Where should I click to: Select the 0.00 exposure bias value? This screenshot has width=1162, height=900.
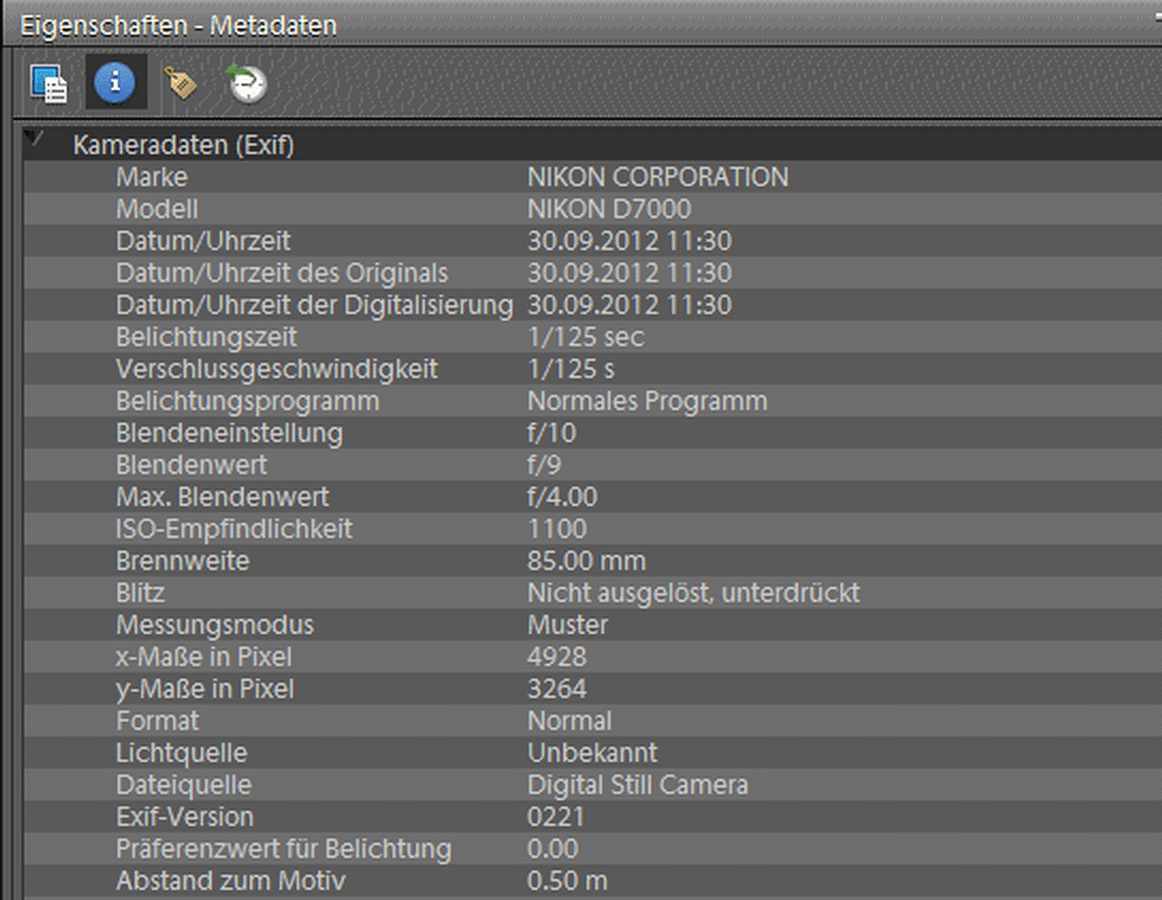coord(553,849)
